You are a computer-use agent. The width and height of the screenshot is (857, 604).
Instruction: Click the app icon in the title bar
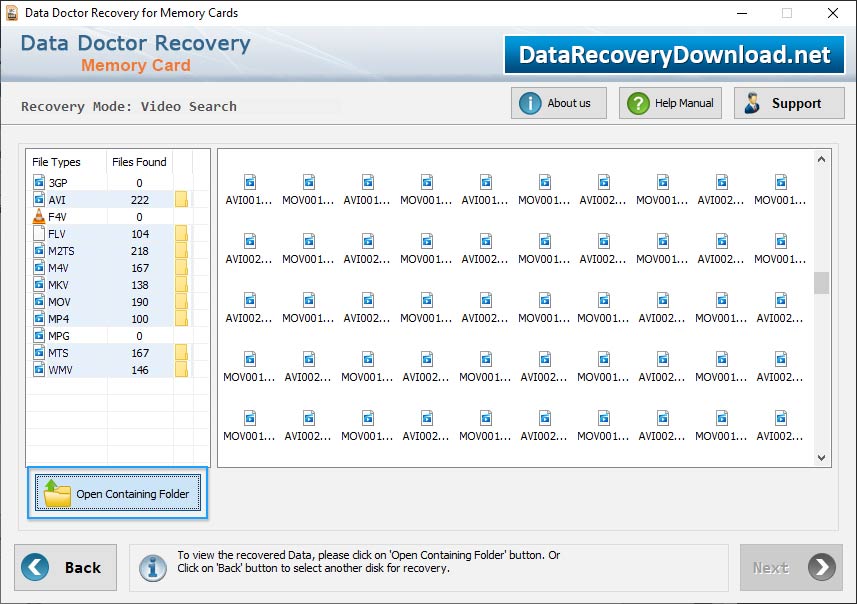(x=12, y=13)
